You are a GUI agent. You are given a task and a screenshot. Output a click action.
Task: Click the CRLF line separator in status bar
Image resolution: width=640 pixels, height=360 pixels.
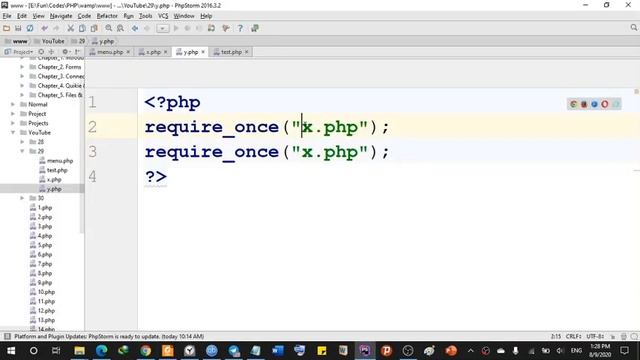click(573, 336)
